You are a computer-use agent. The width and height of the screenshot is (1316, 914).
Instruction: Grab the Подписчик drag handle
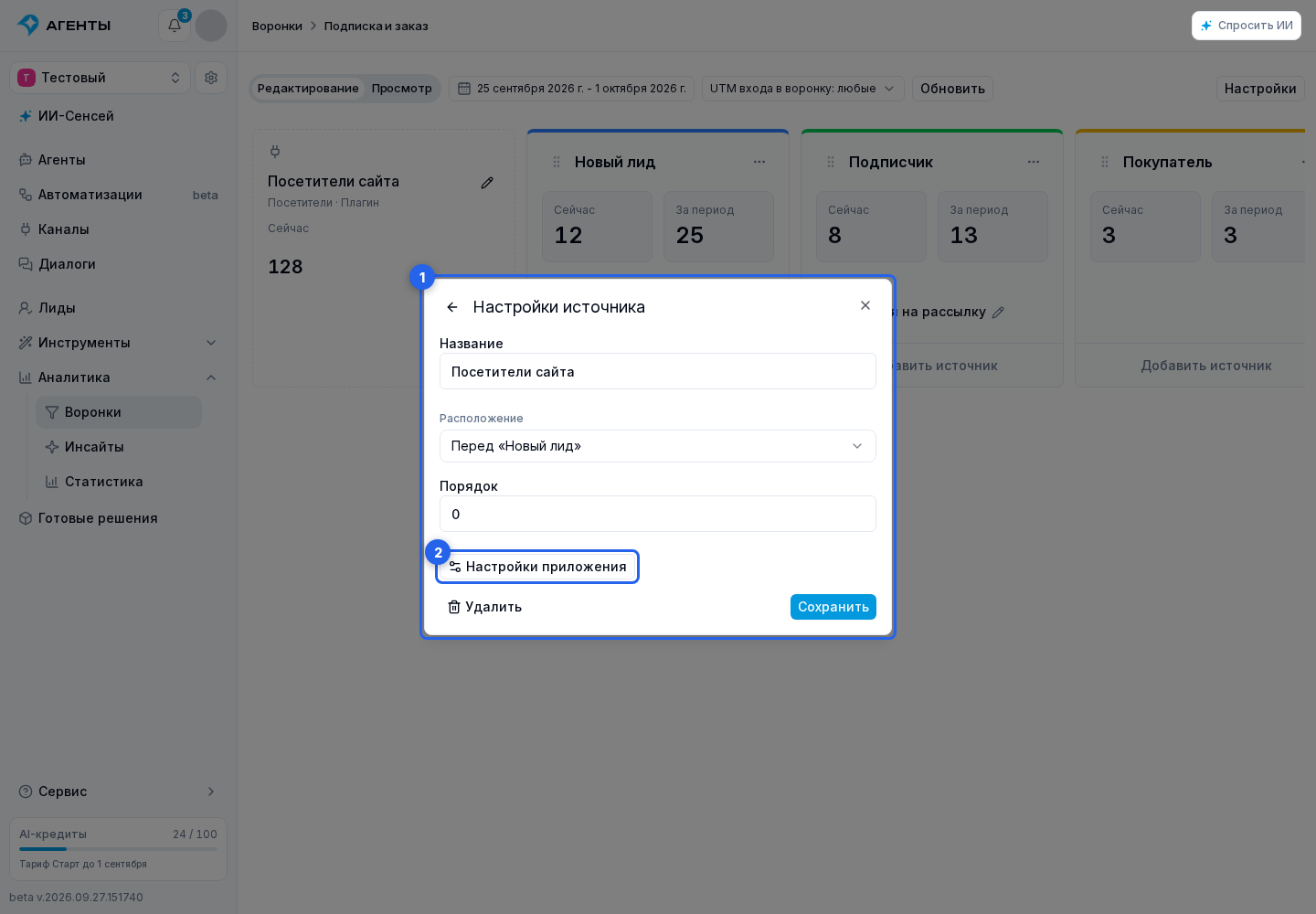[x=831, y=162]
